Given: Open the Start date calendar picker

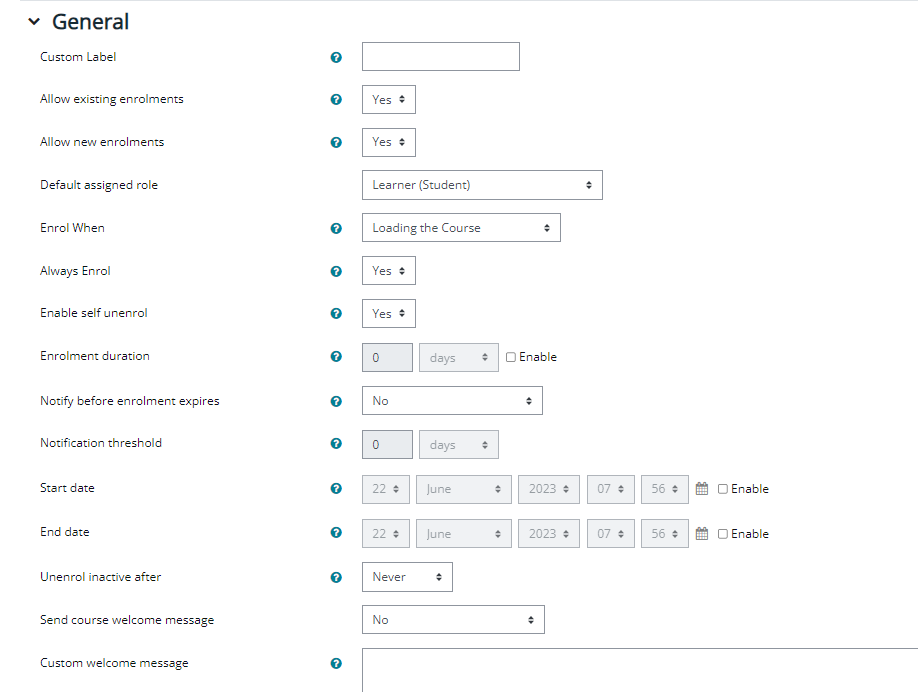Looking at the screenshot, I should pos(702,488).
